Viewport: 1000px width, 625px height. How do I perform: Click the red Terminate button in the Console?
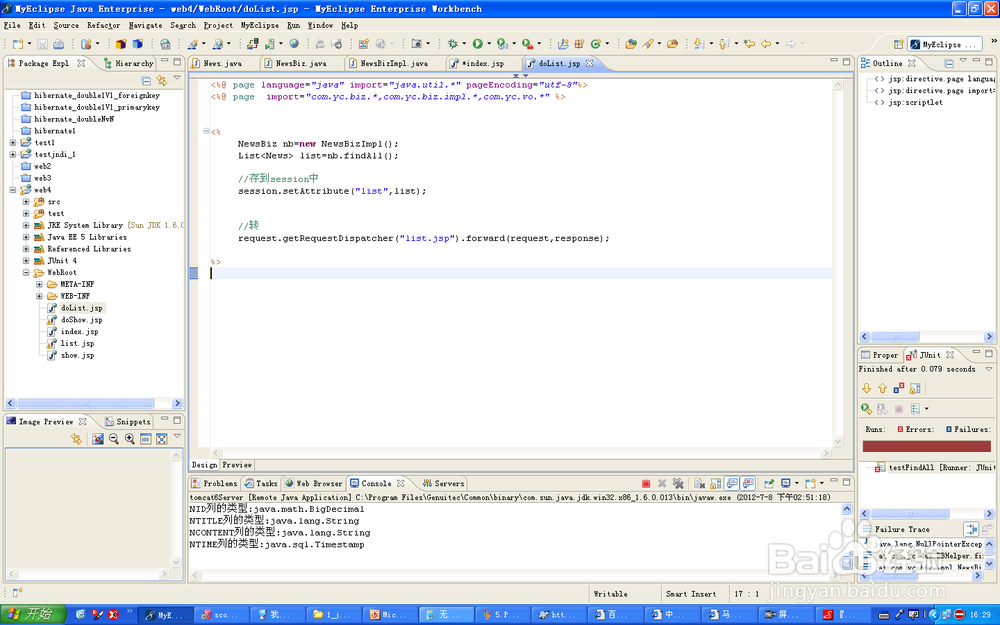click(x=646, y=483)
